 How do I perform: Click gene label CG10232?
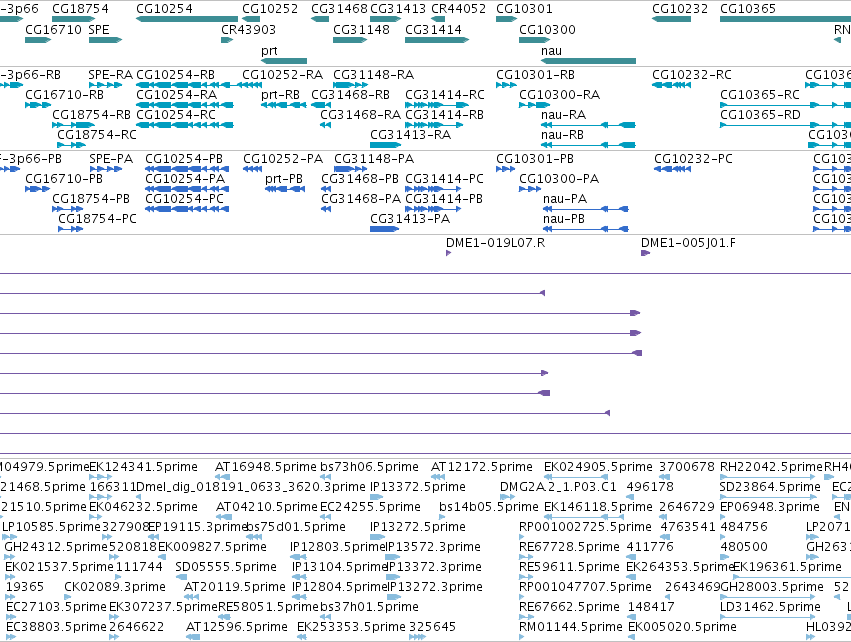point(680,9)
